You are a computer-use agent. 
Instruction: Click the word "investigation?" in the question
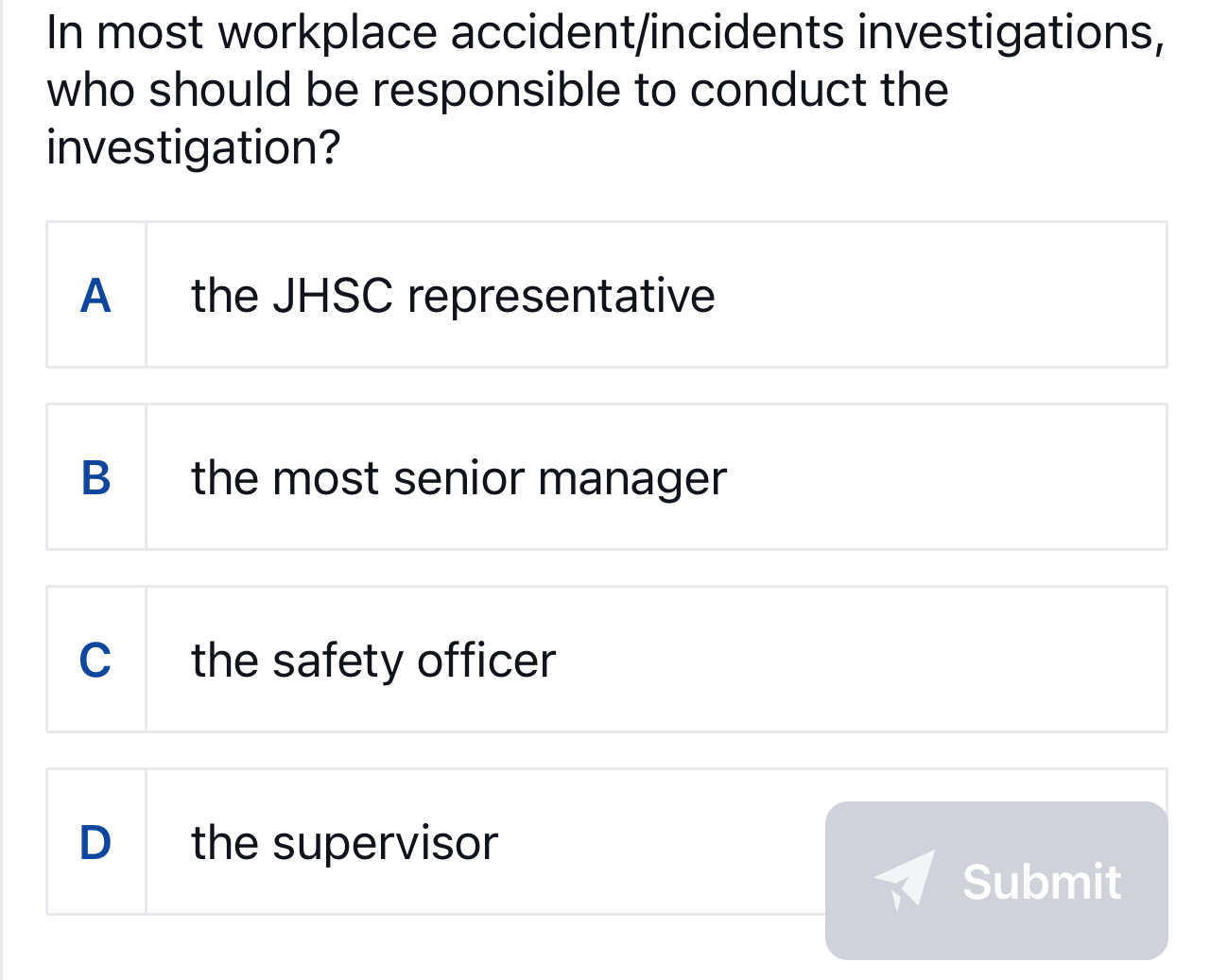pos(193,147)
